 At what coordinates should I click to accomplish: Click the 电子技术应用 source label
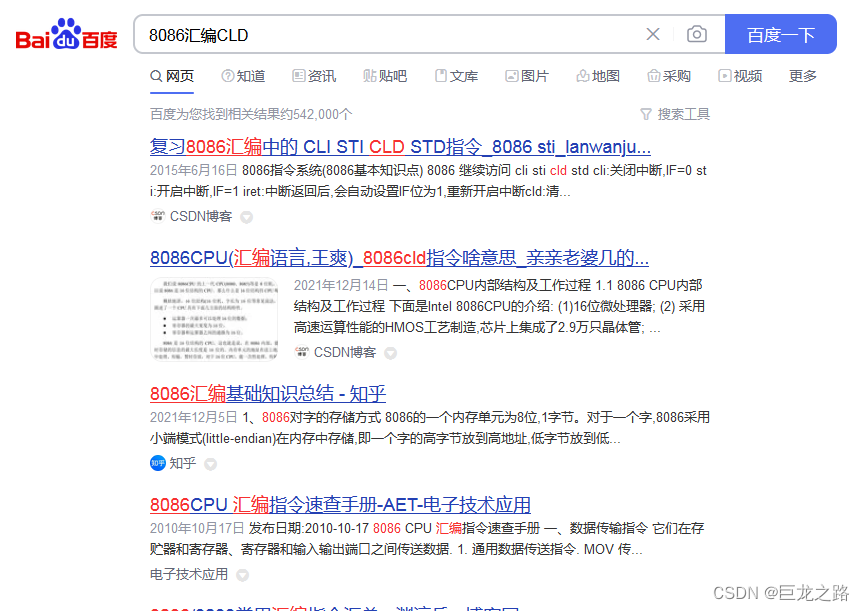point(189,575)
